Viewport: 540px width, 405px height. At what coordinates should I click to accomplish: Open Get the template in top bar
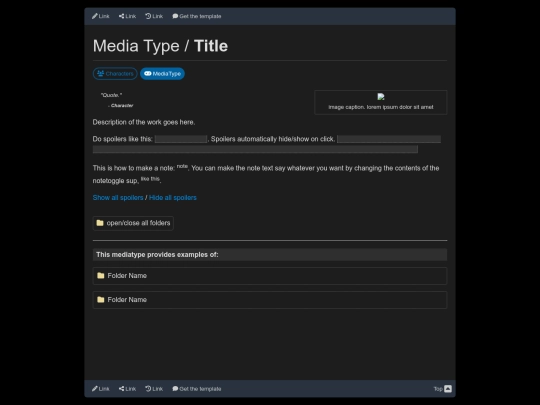click(197, 16)
